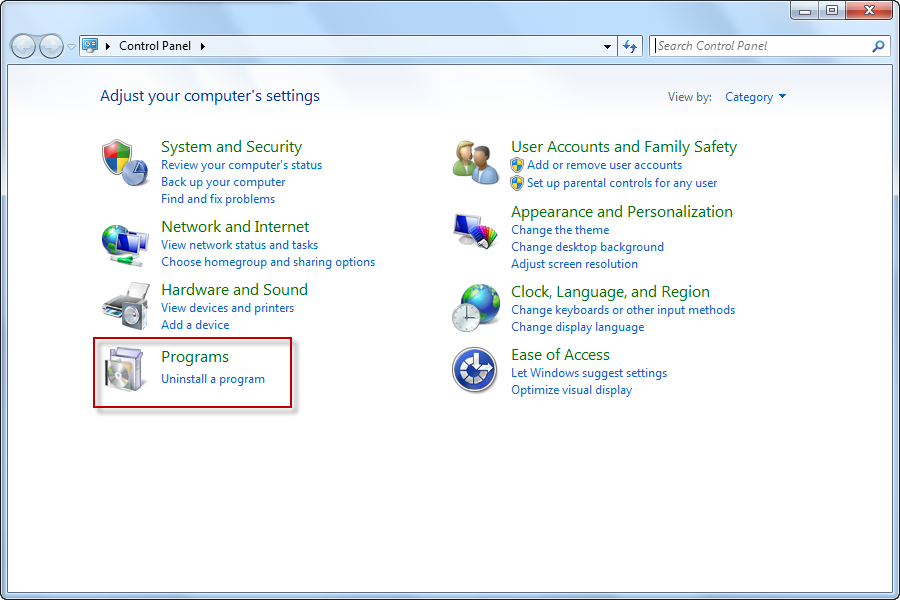This screenshot has height=600, width=900.
Task: Open System and Security heading
Action: pyautogui.click(x=231, y=147)
